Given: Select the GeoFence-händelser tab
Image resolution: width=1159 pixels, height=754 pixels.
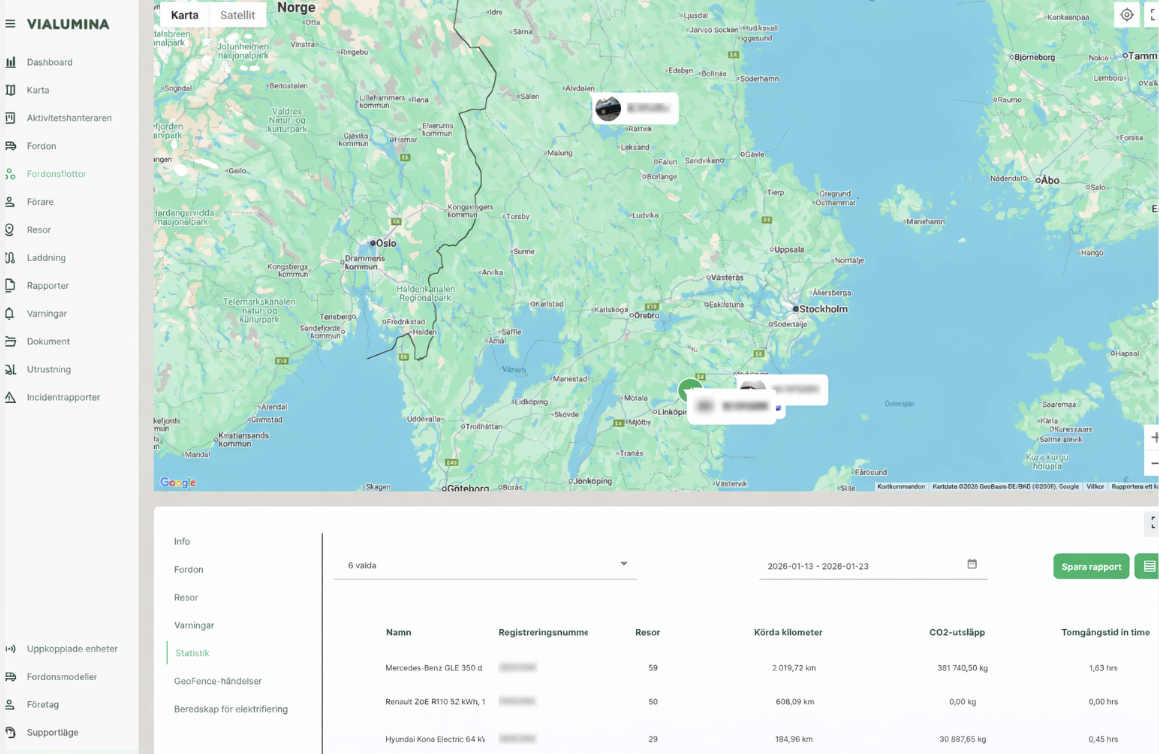Looking at the screenshot, I should coord(218,681).
